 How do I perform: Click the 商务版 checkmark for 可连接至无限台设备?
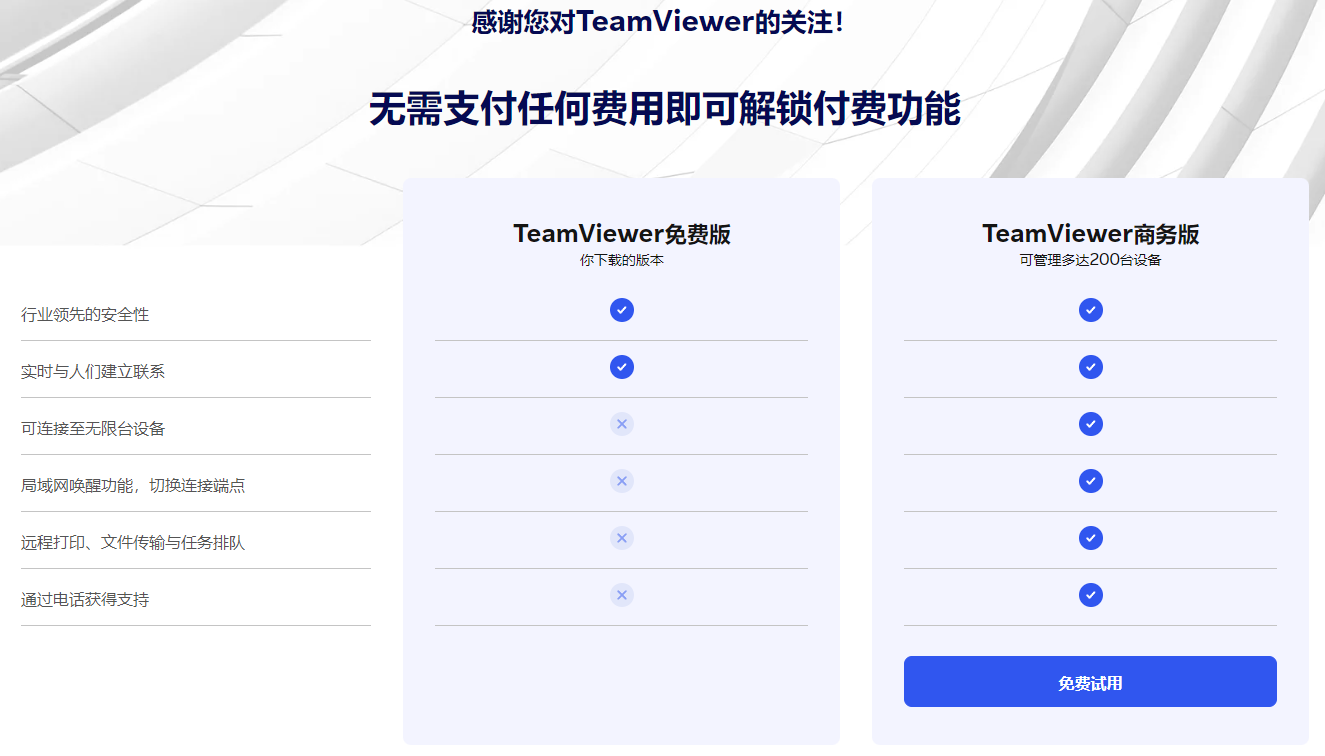tap(1090, 424)
